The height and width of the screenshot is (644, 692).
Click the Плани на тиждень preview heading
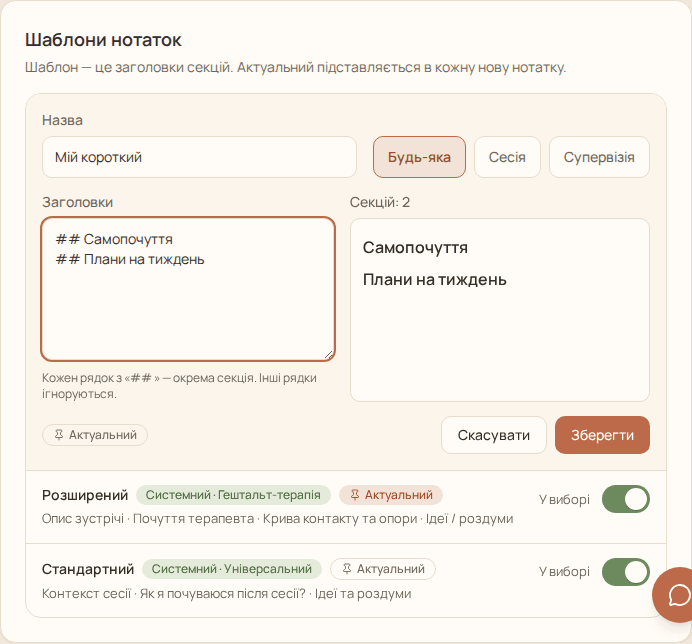pyautogui.click(x=435, y=280)
